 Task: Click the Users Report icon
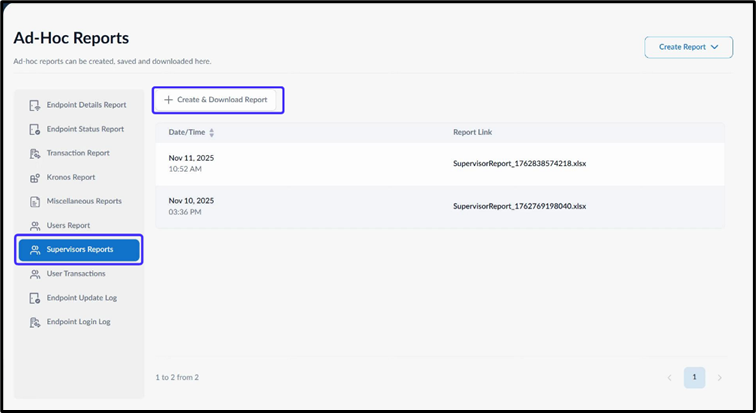coord(35,226)
